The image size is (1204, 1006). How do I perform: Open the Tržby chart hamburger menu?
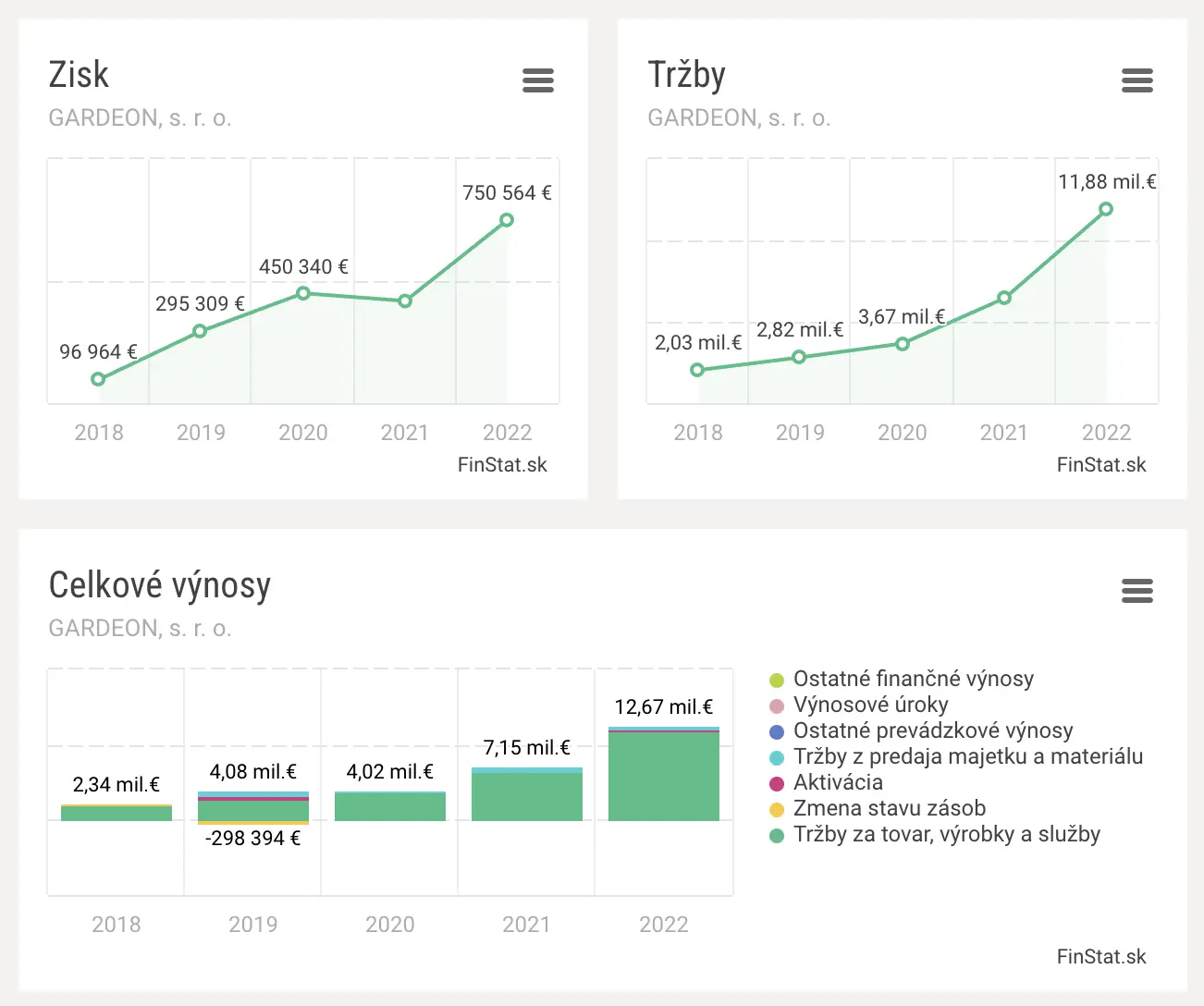pyautogui.click(x=1136, y=80)
